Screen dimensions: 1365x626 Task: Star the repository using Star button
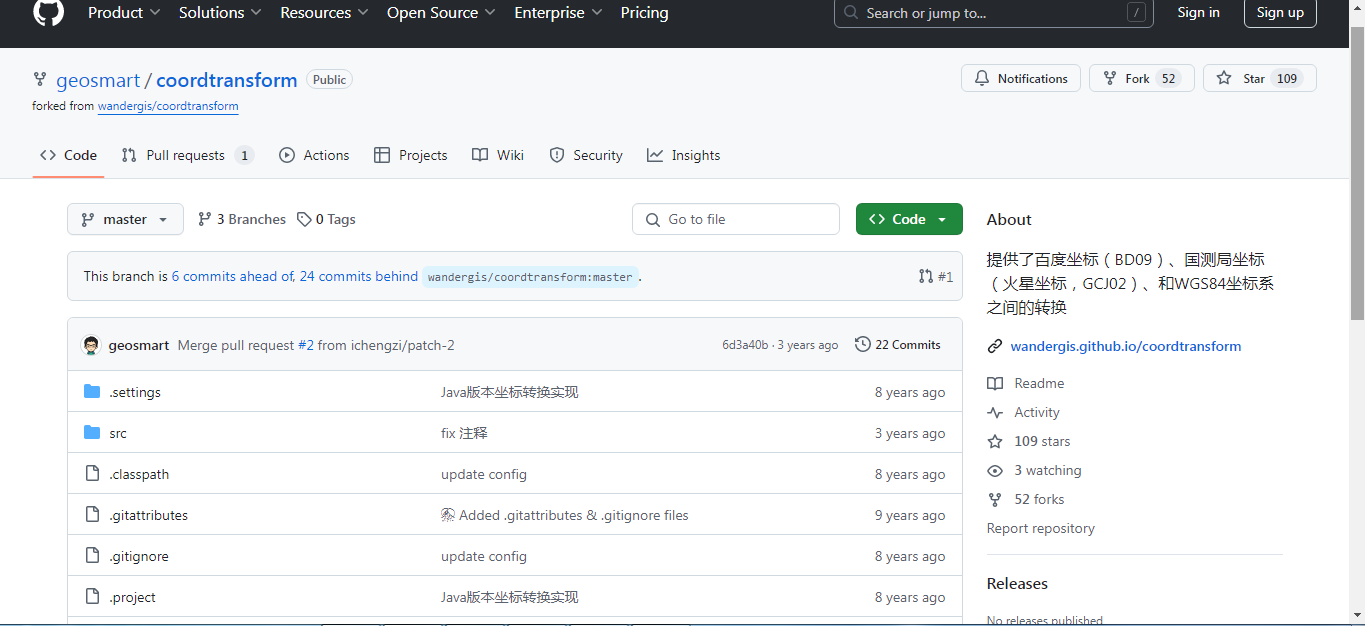pyautogui.click(x=1260, y=79)
